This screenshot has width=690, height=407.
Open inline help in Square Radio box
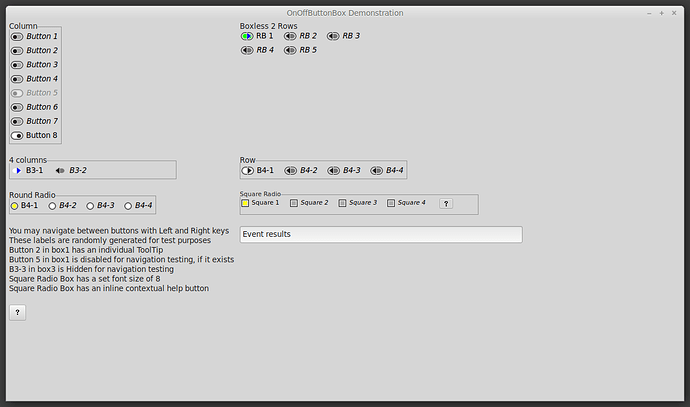point(446,203)
